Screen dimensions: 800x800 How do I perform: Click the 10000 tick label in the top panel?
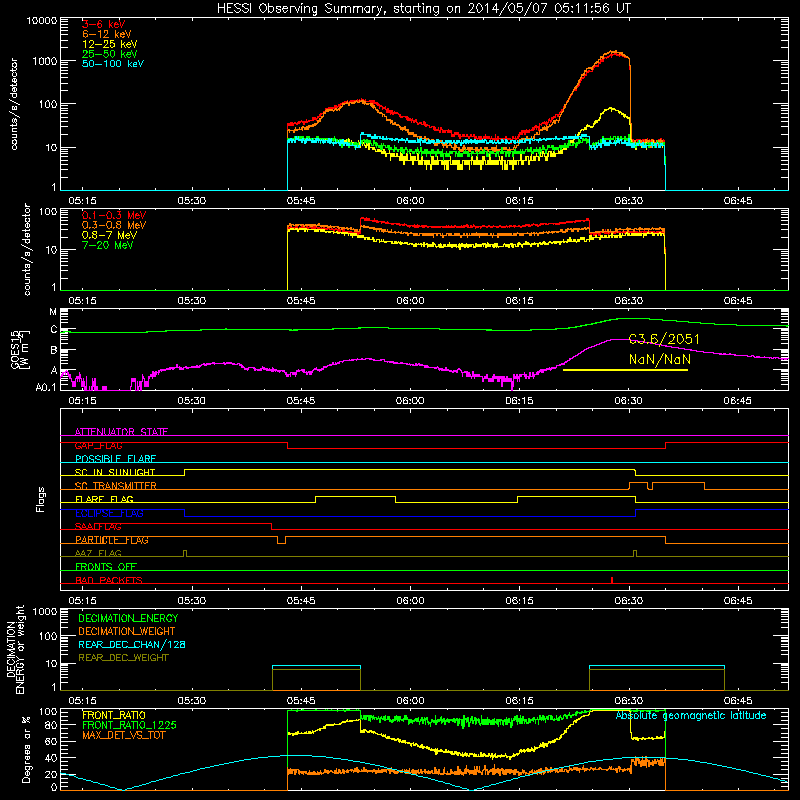[42, 20]
